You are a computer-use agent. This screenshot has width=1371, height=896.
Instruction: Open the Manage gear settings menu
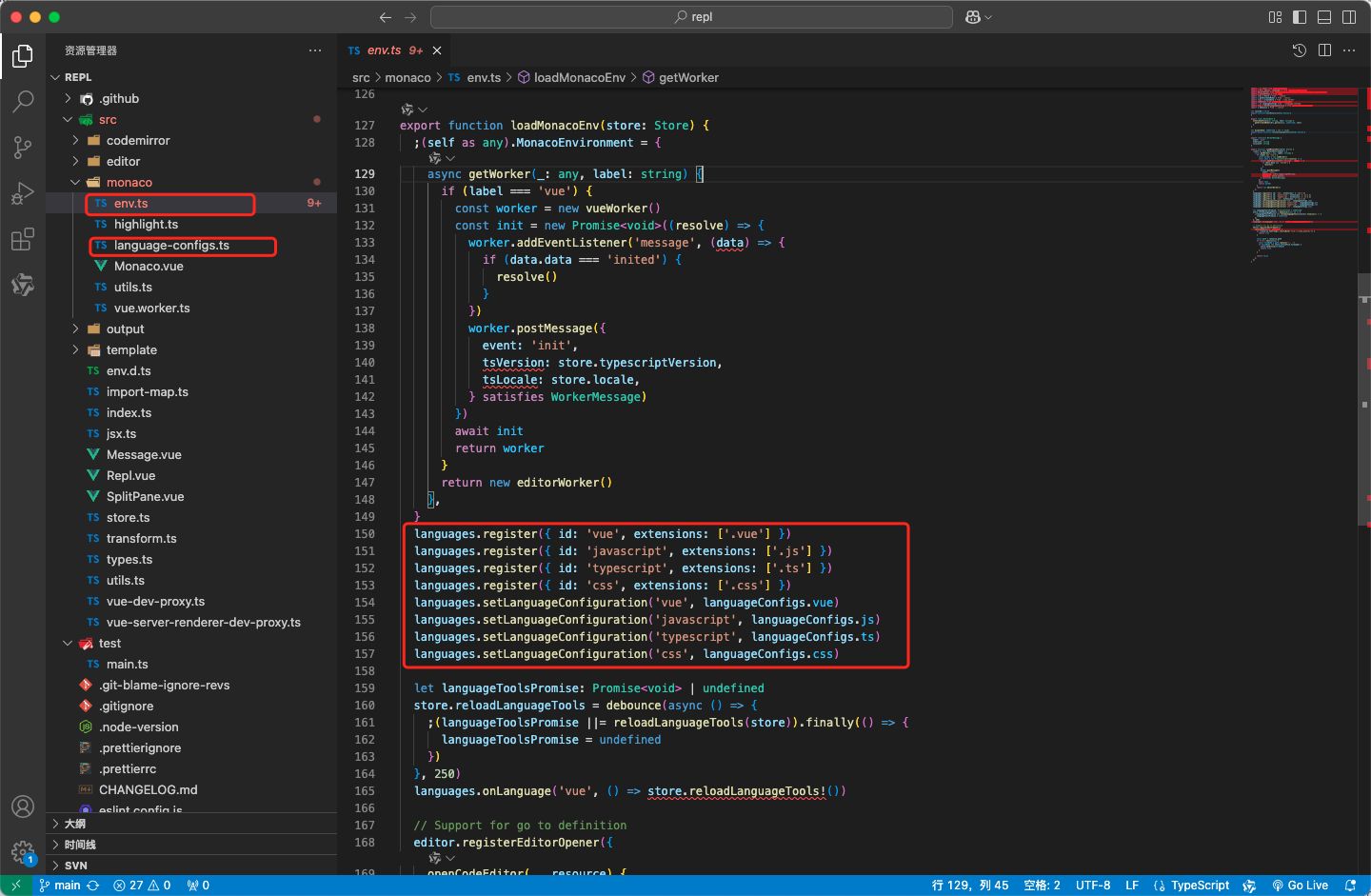tap(23, 852)
